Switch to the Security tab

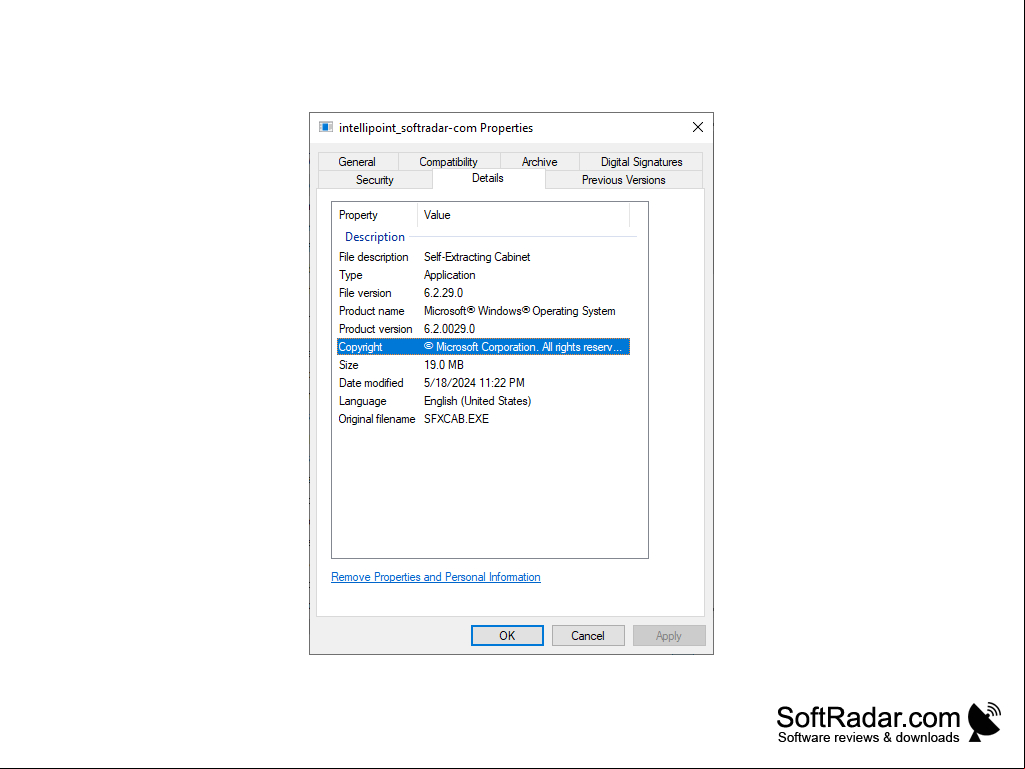[x=375, y=180]
